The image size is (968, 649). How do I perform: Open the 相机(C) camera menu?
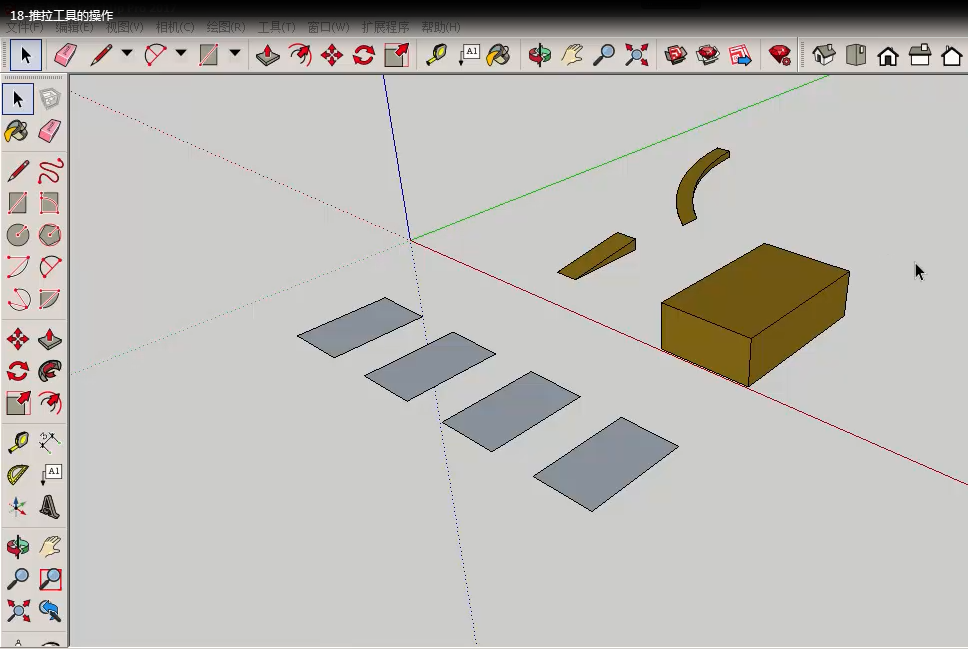click(175, 27)
